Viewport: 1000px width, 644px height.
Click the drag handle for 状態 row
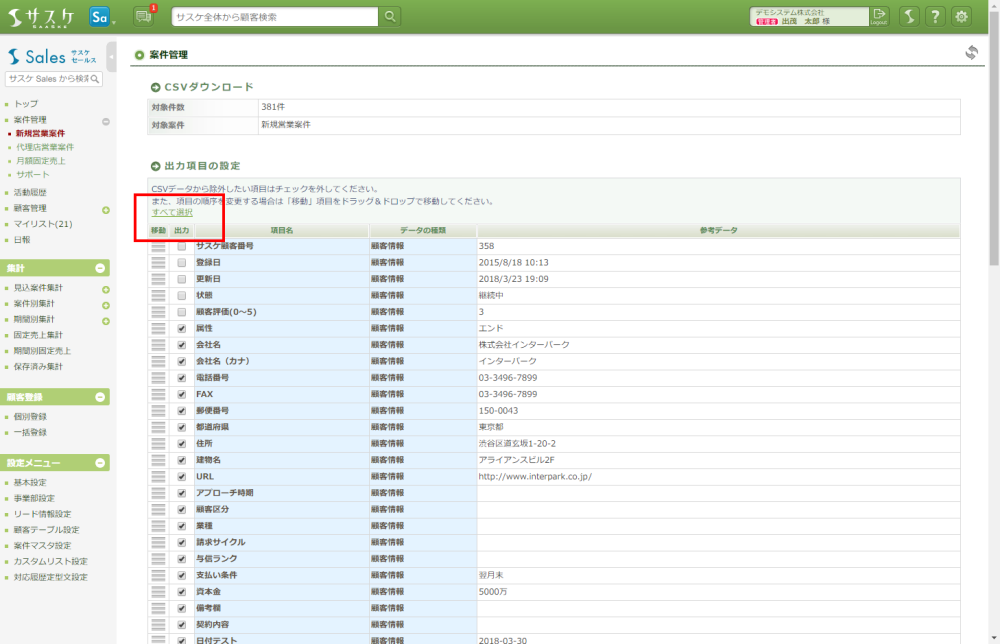click(x=158, y=296)
